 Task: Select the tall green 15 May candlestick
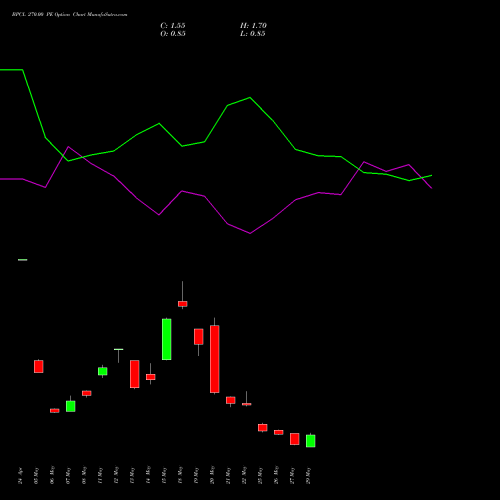(167, 339)
